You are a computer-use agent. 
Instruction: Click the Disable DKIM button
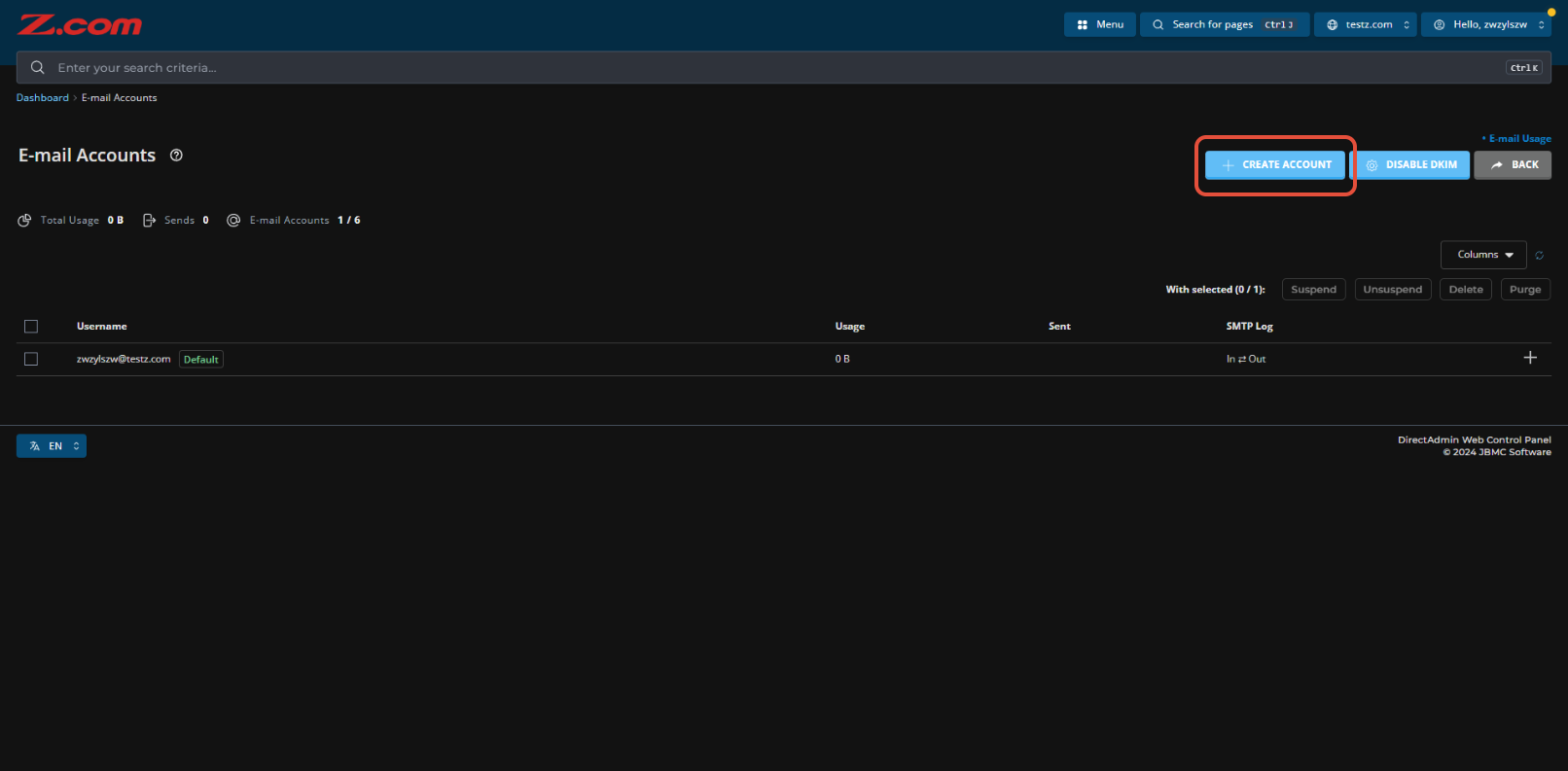[x=1411, y=165]
